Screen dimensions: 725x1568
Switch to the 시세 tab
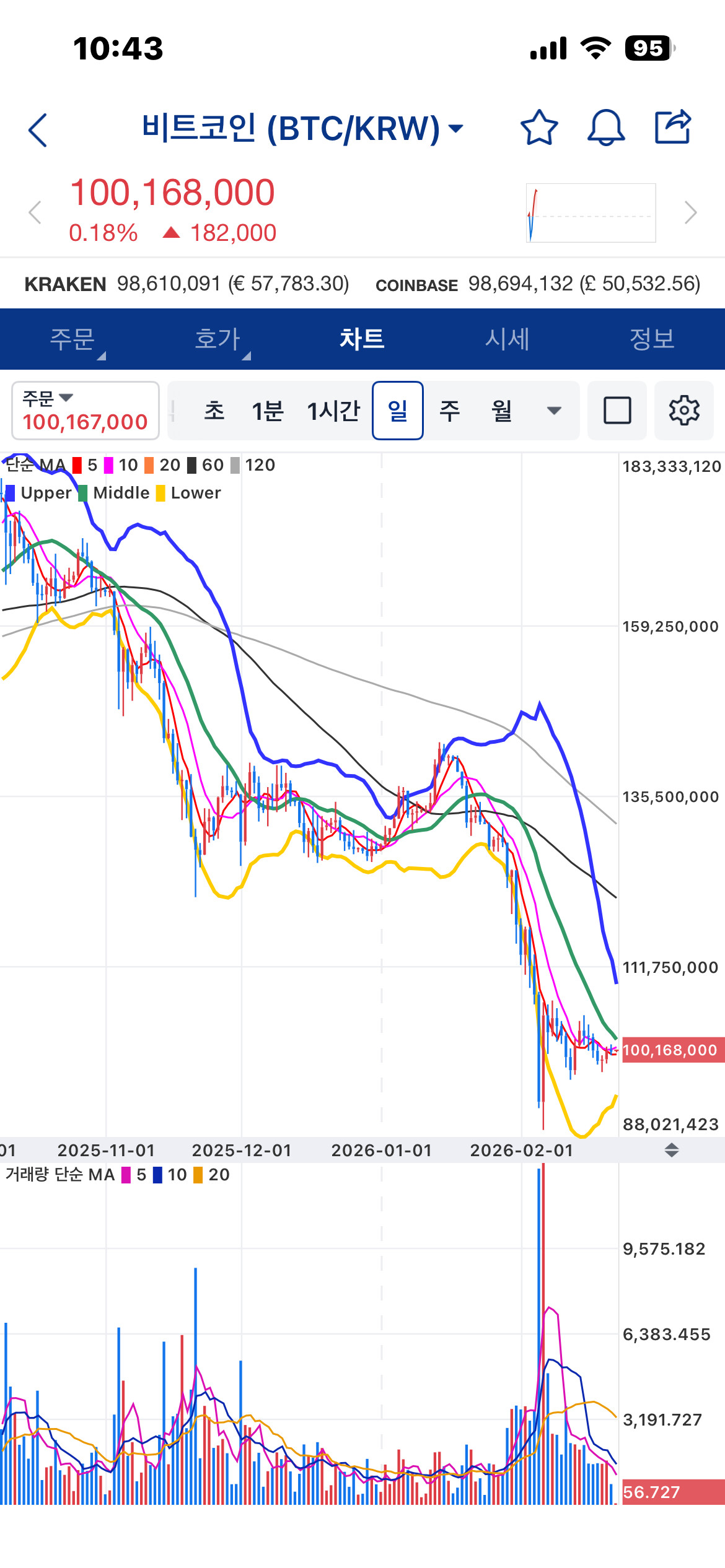(x=507, y=339)
